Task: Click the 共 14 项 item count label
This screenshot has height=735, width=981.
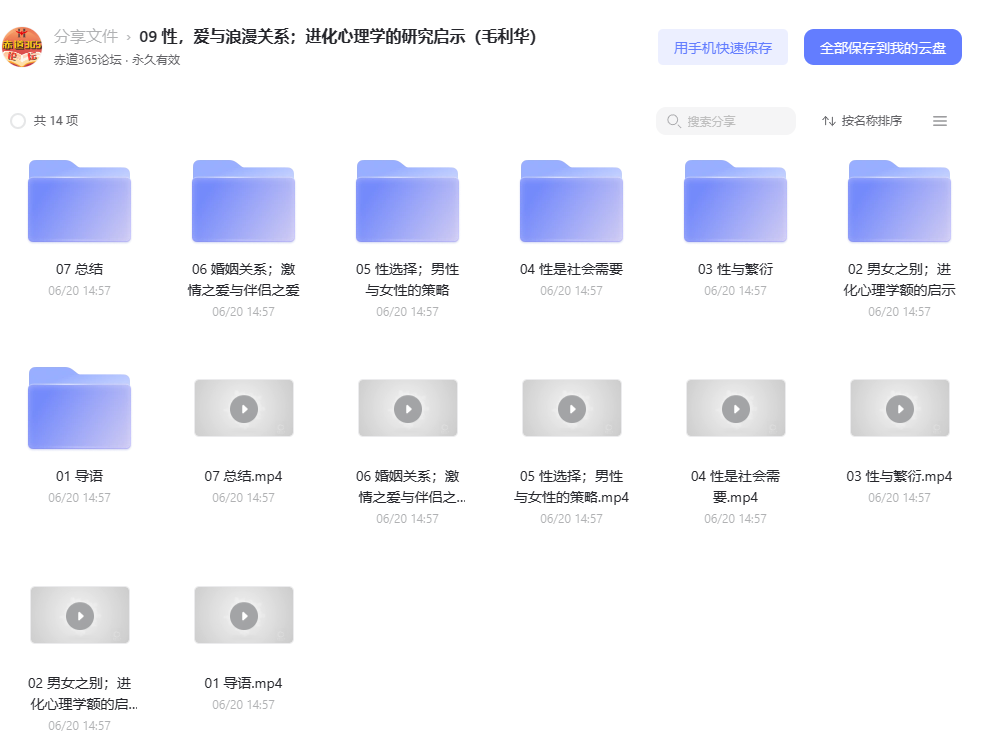Action: (56, 121)
